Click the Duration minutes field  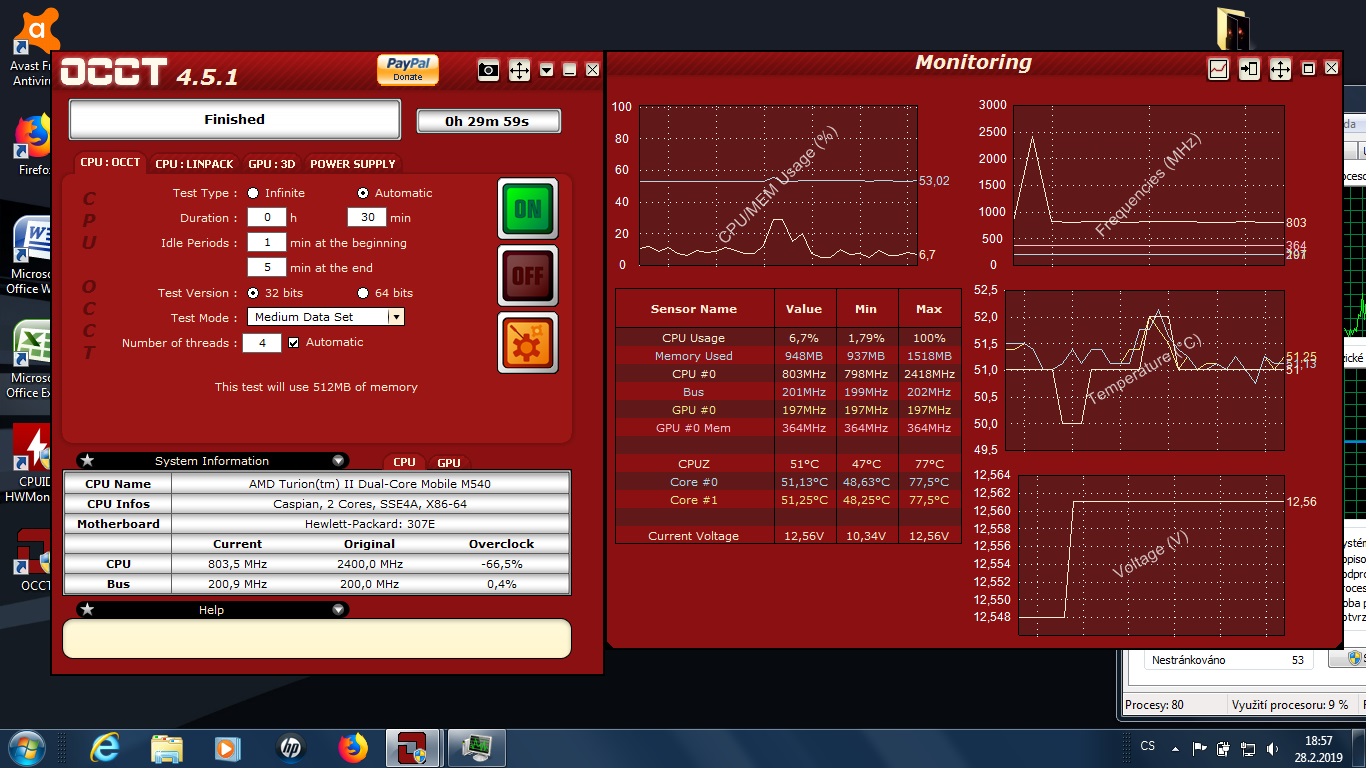367,217
